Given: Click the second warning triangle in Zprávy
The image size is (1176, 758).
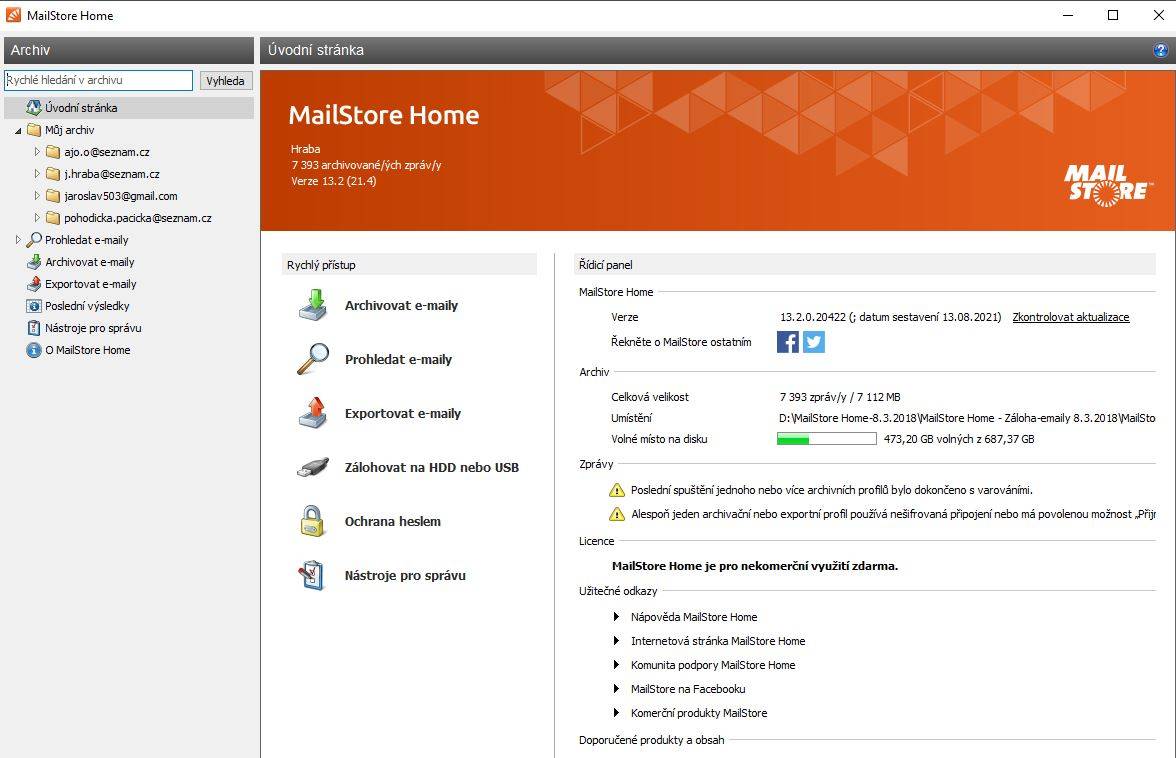Looking at the screenshot, I should point(616,514).
